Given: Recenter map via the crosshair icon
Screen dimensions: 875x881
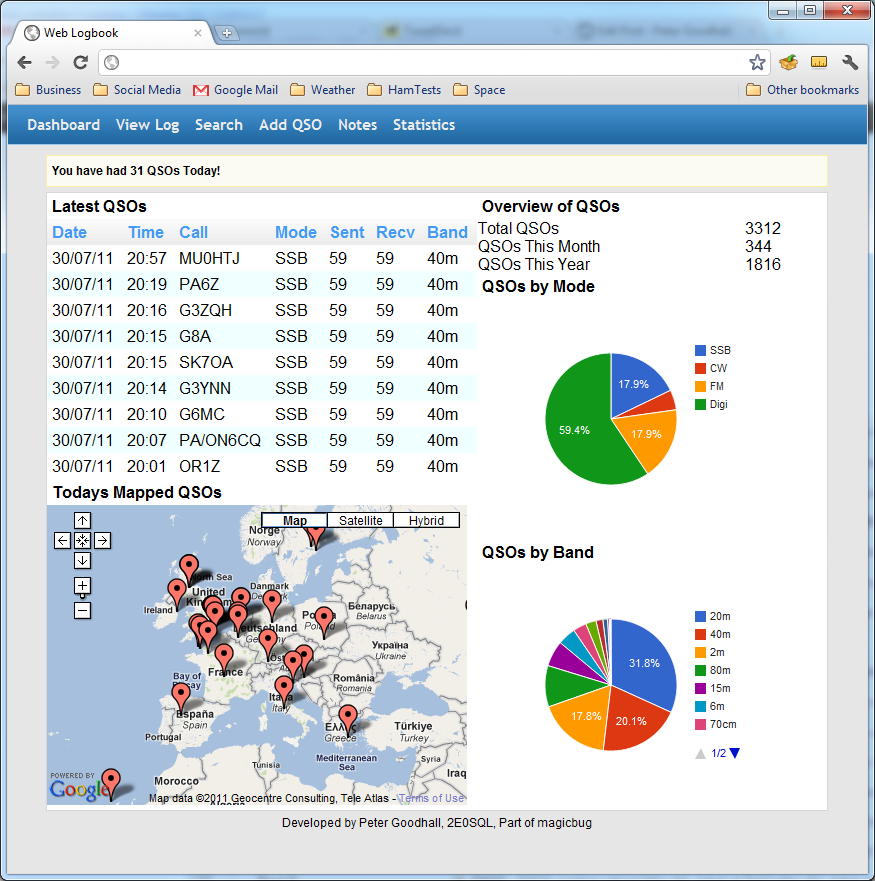Looking at the screenshot, I should pyautogui.click(x=82, y=540).
